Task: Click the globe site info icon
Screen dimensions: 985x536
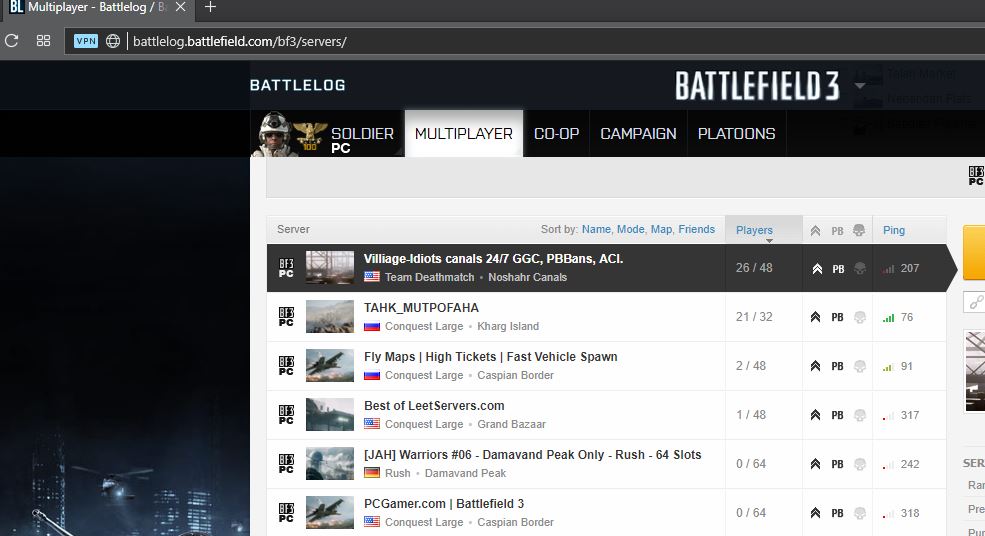Action: pos(113,41)
